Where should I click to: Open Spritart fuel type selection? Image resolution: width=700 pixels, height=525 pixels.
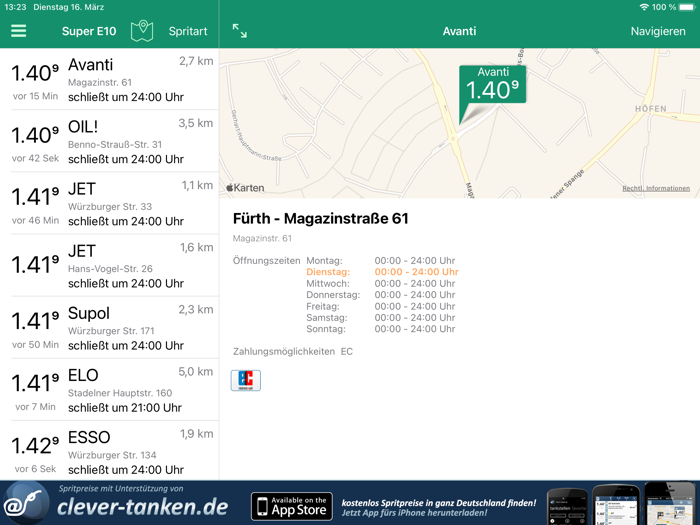tap(188, 31)
